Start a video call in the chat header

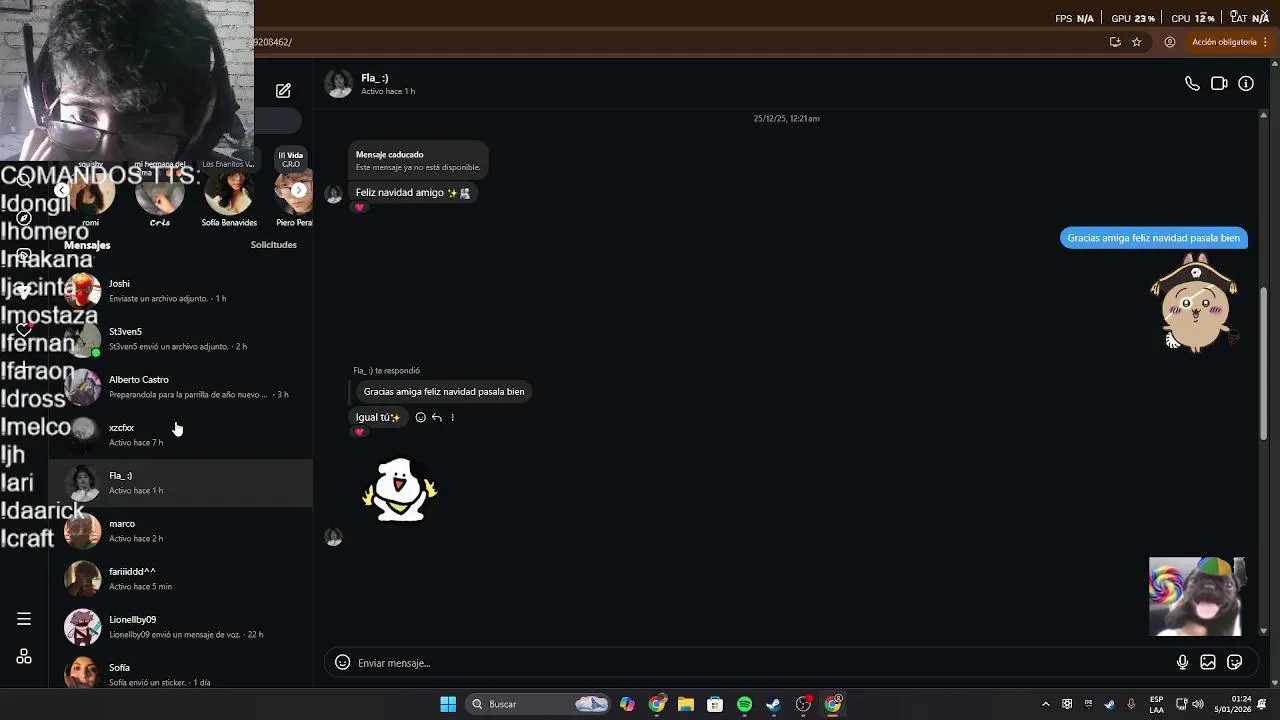tap(1219, 84)
